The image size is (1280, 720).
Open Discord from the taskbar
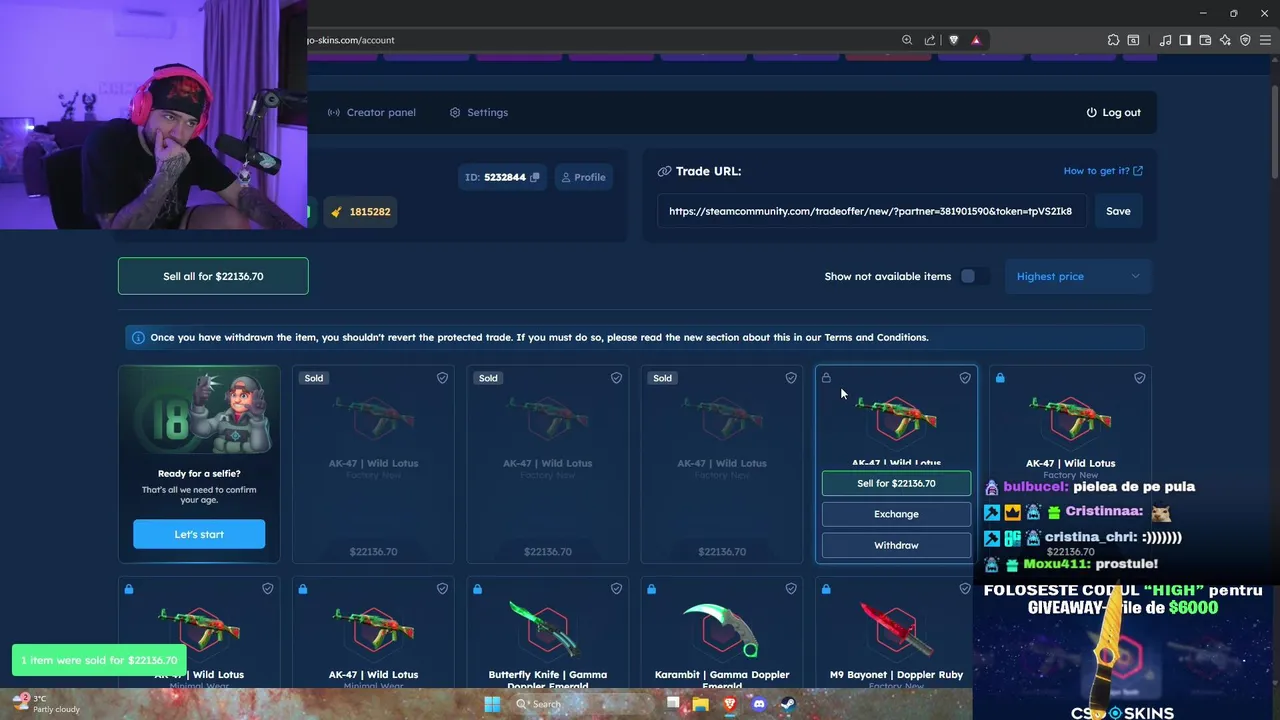click(759, 704)
